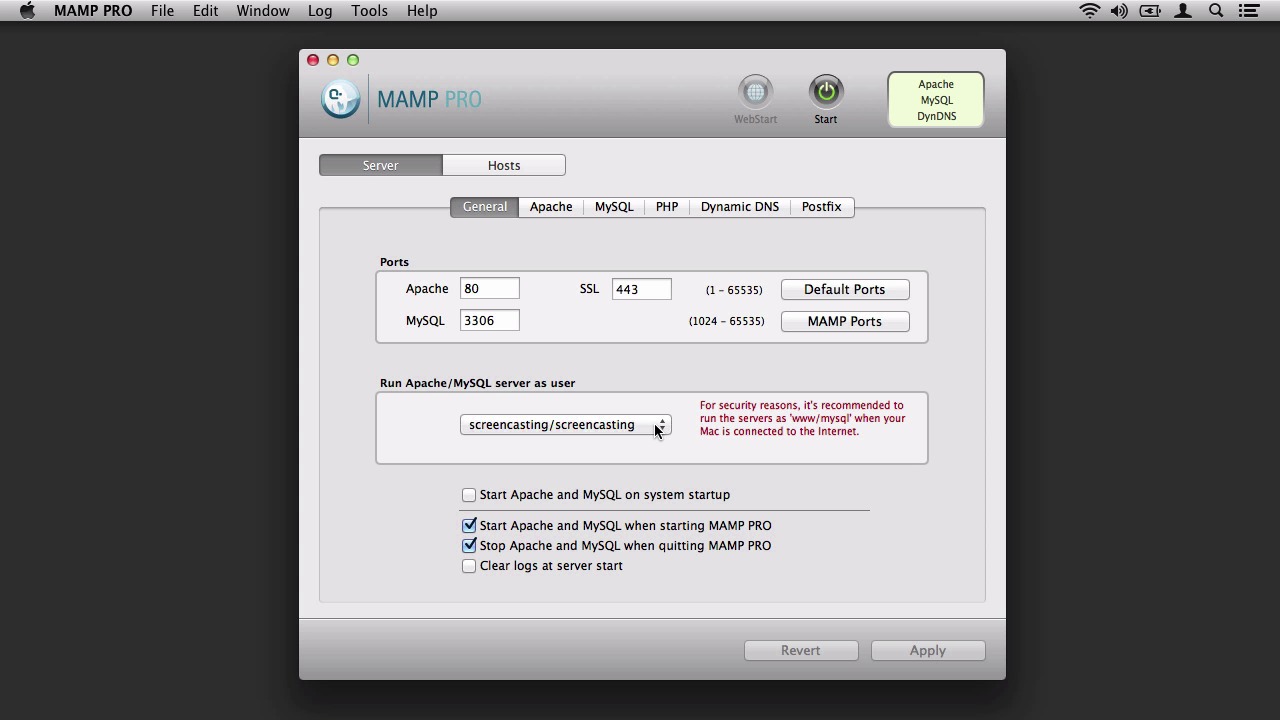Screen dimensions: 1280x720
Task: Select the General tab
Action: [485, 207]
